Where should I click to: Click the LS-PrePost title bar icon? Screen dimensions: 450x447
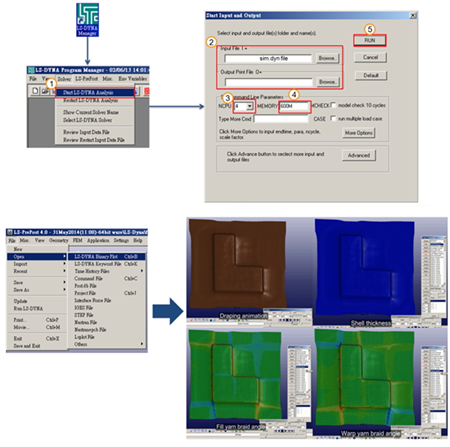pyautogui.click(x=10, y=232)
